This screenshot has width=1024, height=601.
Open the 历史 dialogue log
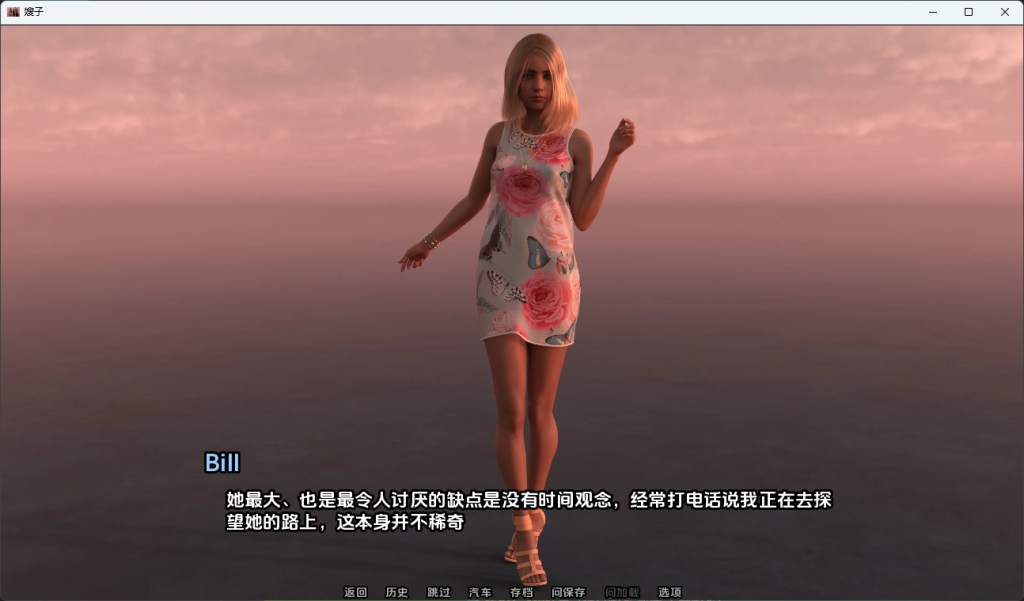(397, 592)
